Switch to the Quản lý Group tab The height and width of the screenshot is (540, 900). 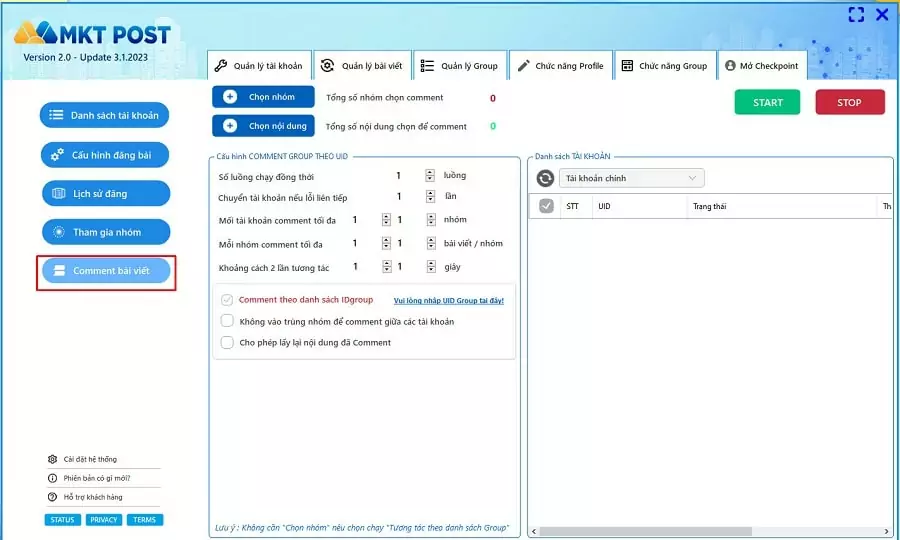[x=460, y=65]
